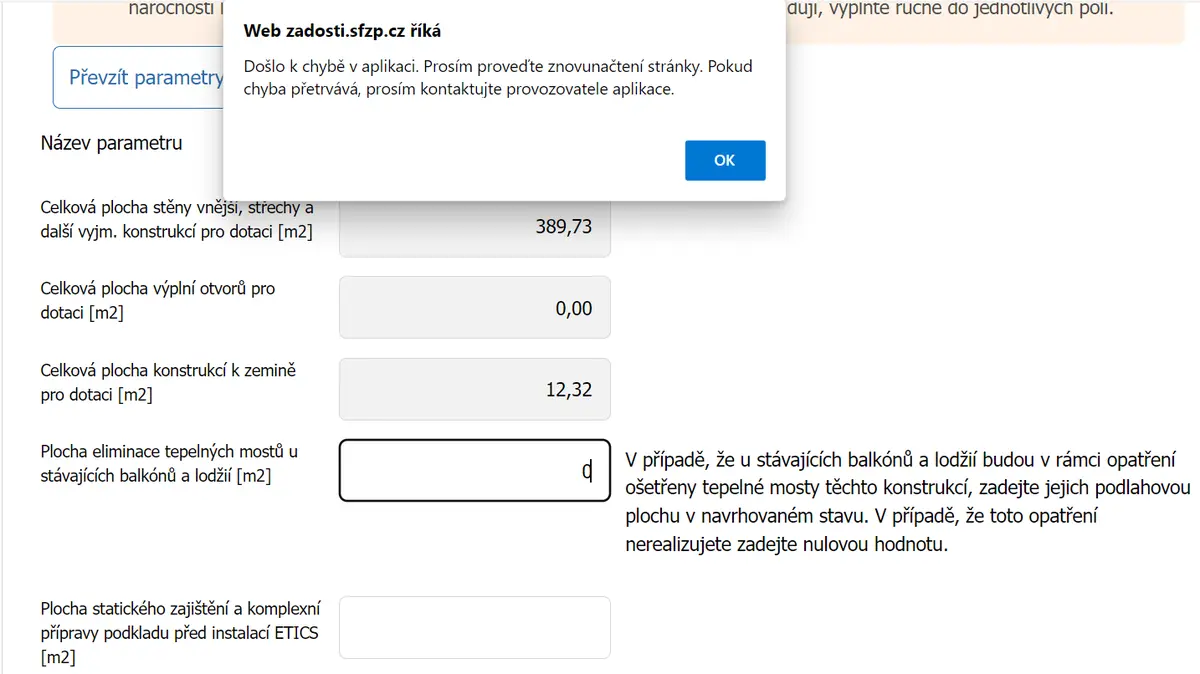Viewport: 1200px width, 674px height.
Task: Click the dialog title Web zadosti.sfzp.cz říká
Action: coord(343,30)
